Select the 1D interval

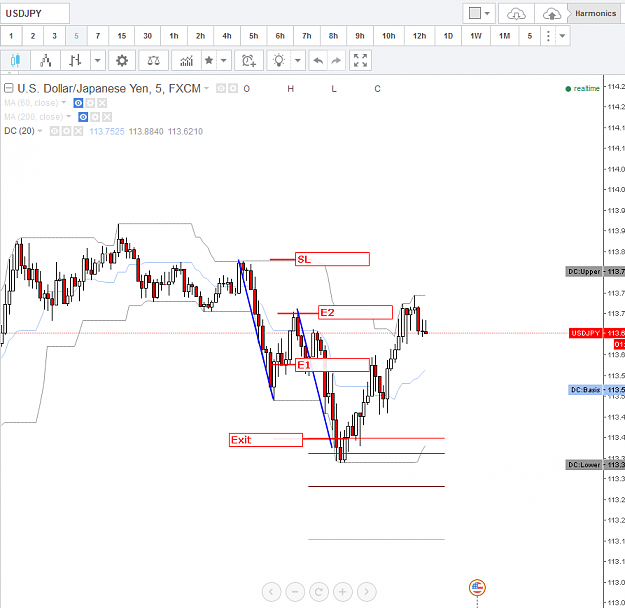[448, 36]
